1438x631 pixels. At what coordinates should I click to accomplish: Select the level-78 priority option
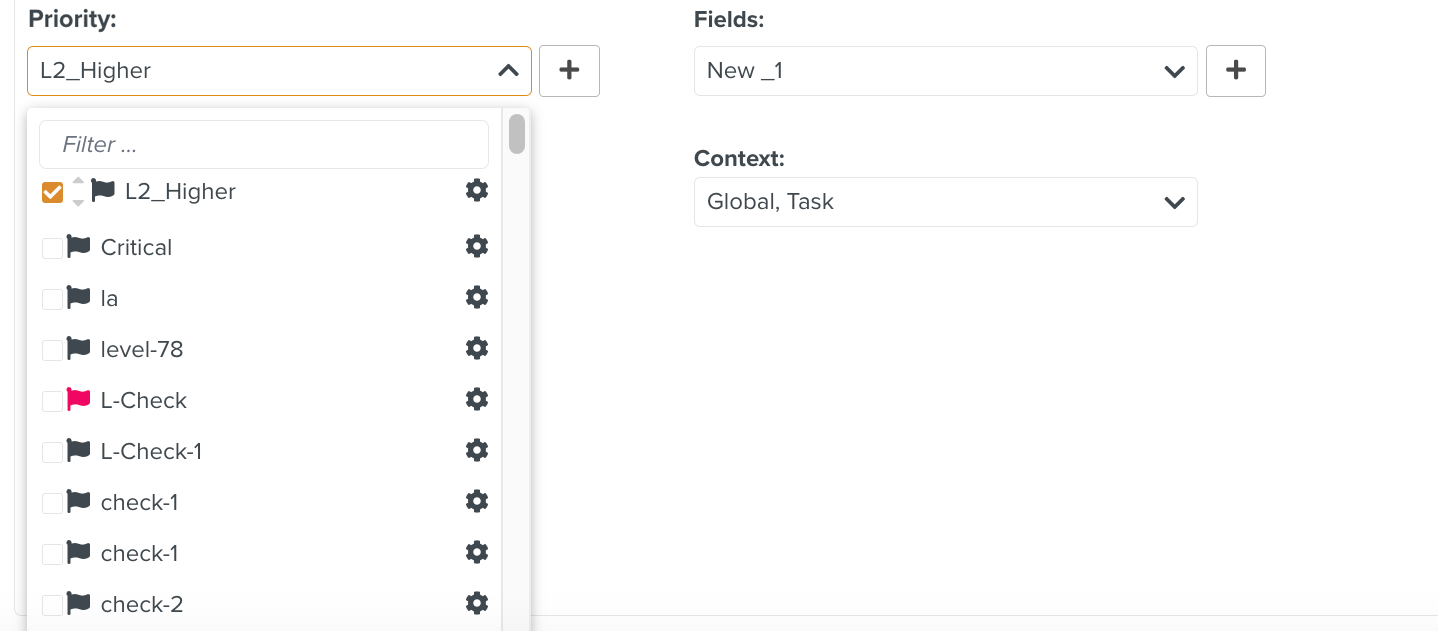coord(142,349)
